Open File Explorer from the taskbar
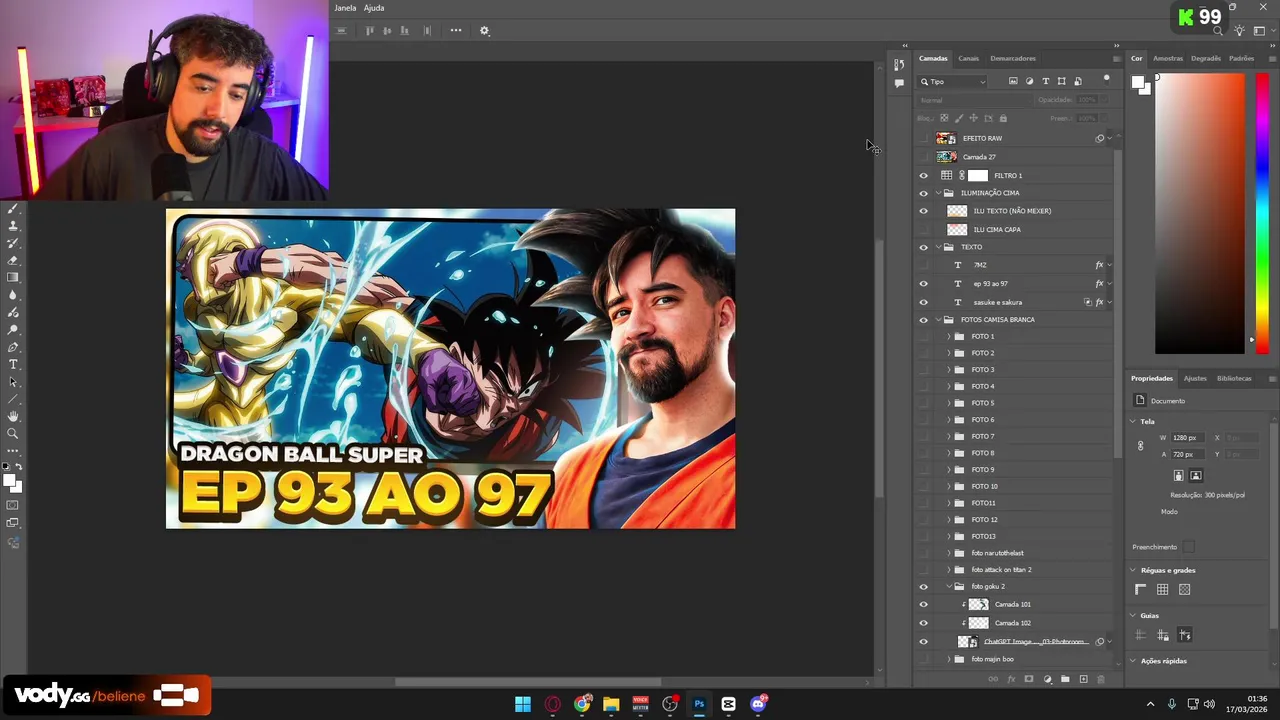This screenshot has height=720, width=1280. pyautogui.click(x=611, y=704)
